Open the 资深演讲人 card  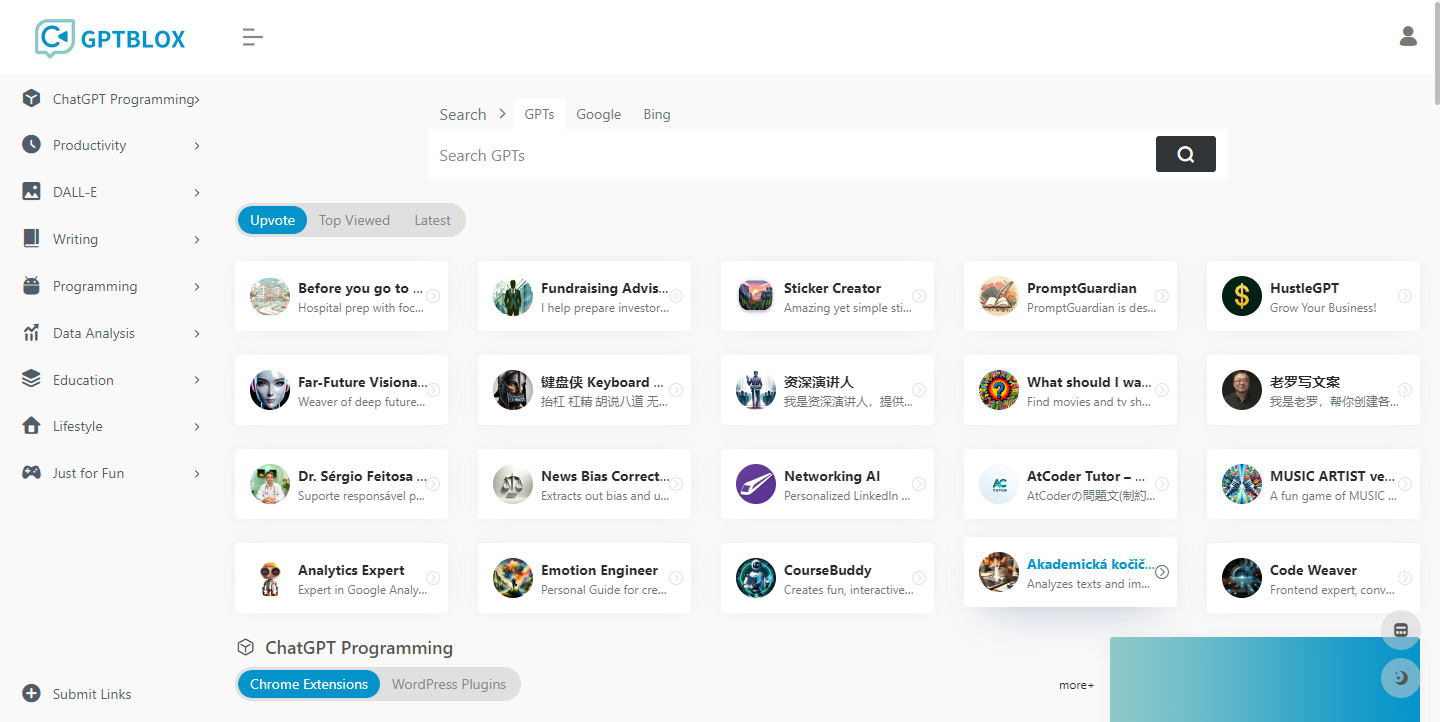point(827,390)
